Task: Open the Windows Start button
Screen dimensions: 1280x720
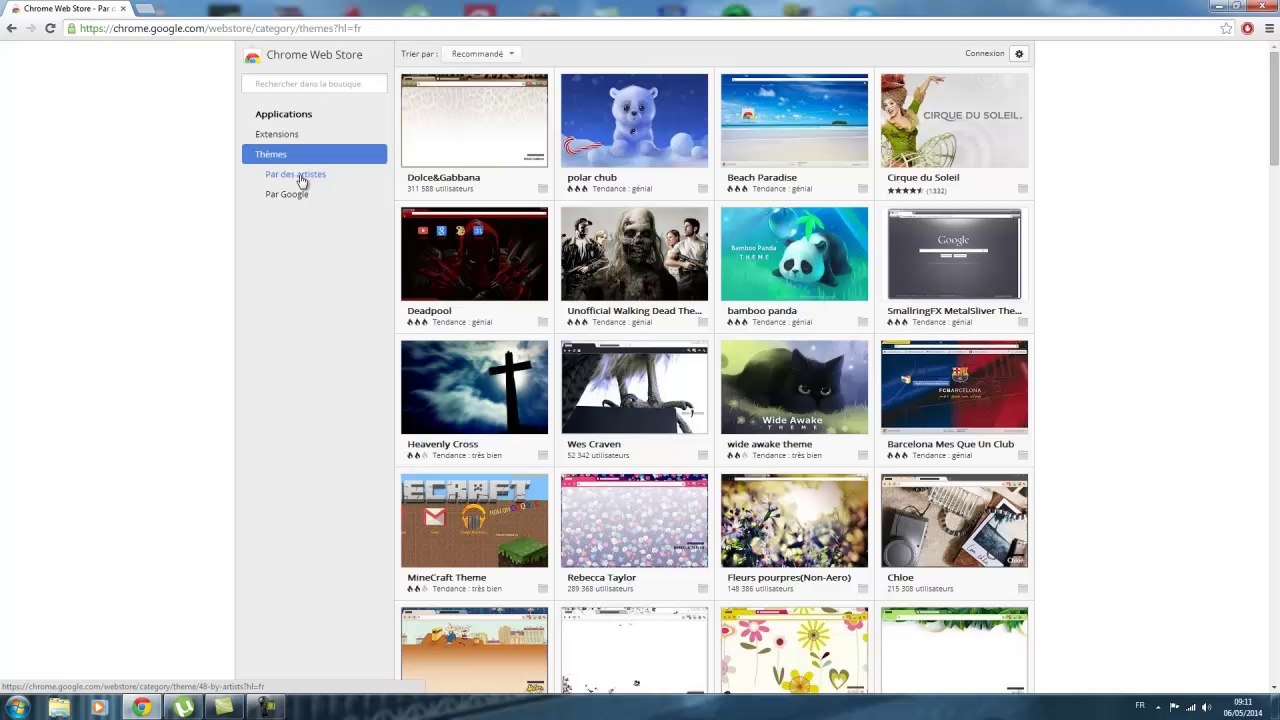Action: (x=17, y=707)
